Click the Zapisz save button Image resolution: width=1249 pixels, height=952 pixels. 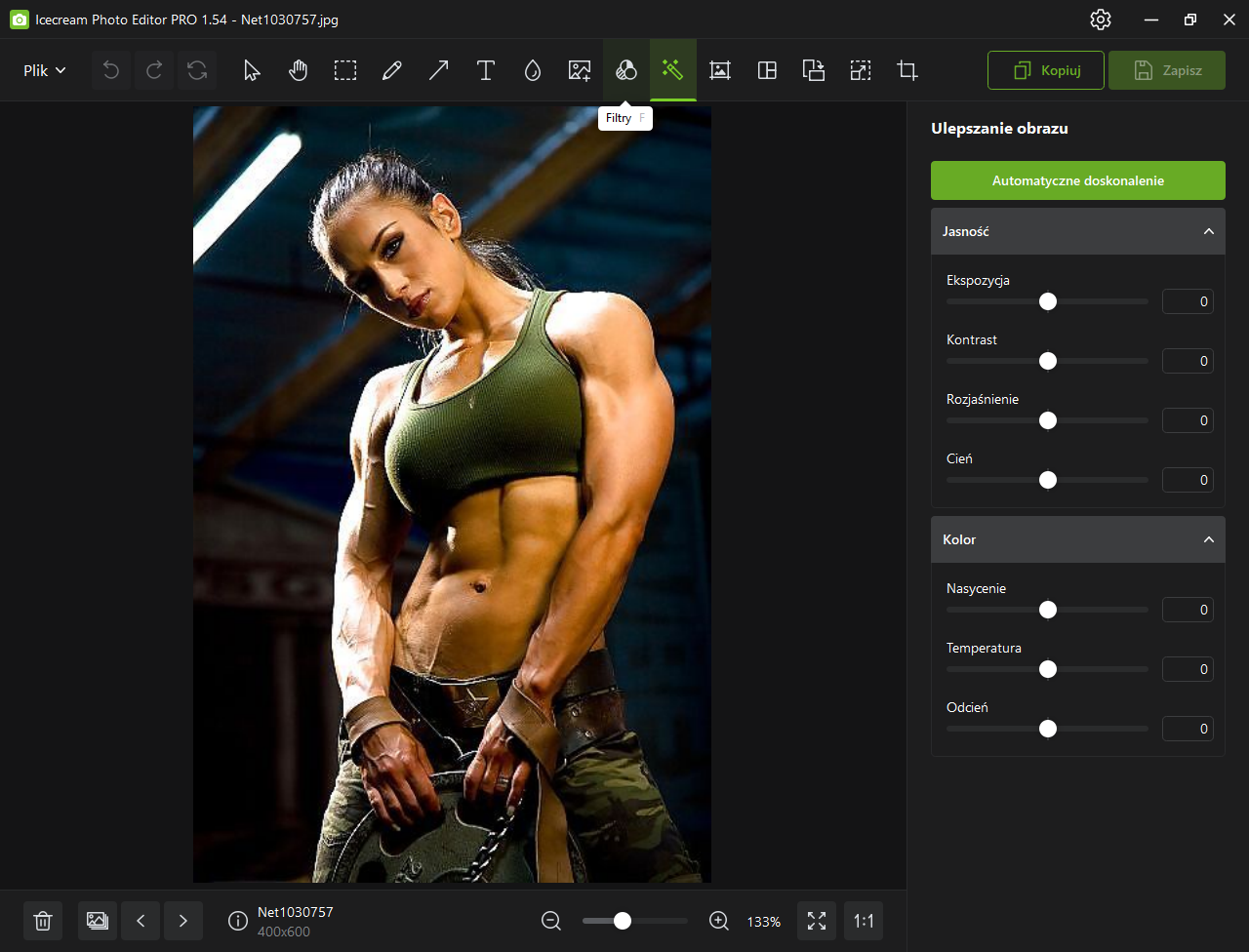point(1167,70)
